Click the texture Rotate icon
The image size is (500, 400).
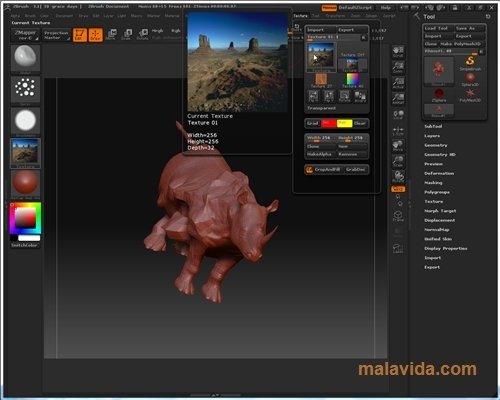click(344, 96)
